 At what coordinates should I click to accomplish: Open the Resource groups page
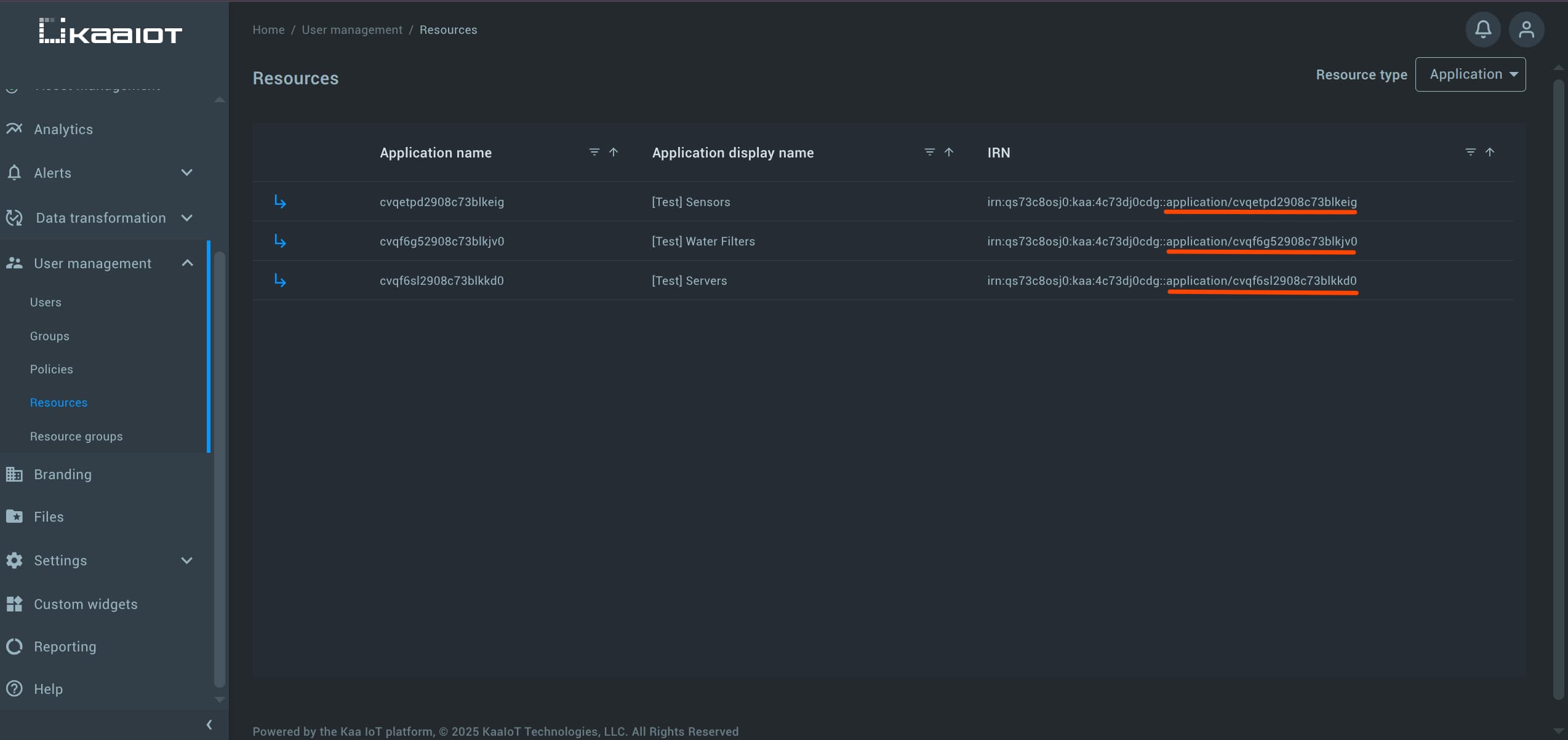tap(76, 436)
